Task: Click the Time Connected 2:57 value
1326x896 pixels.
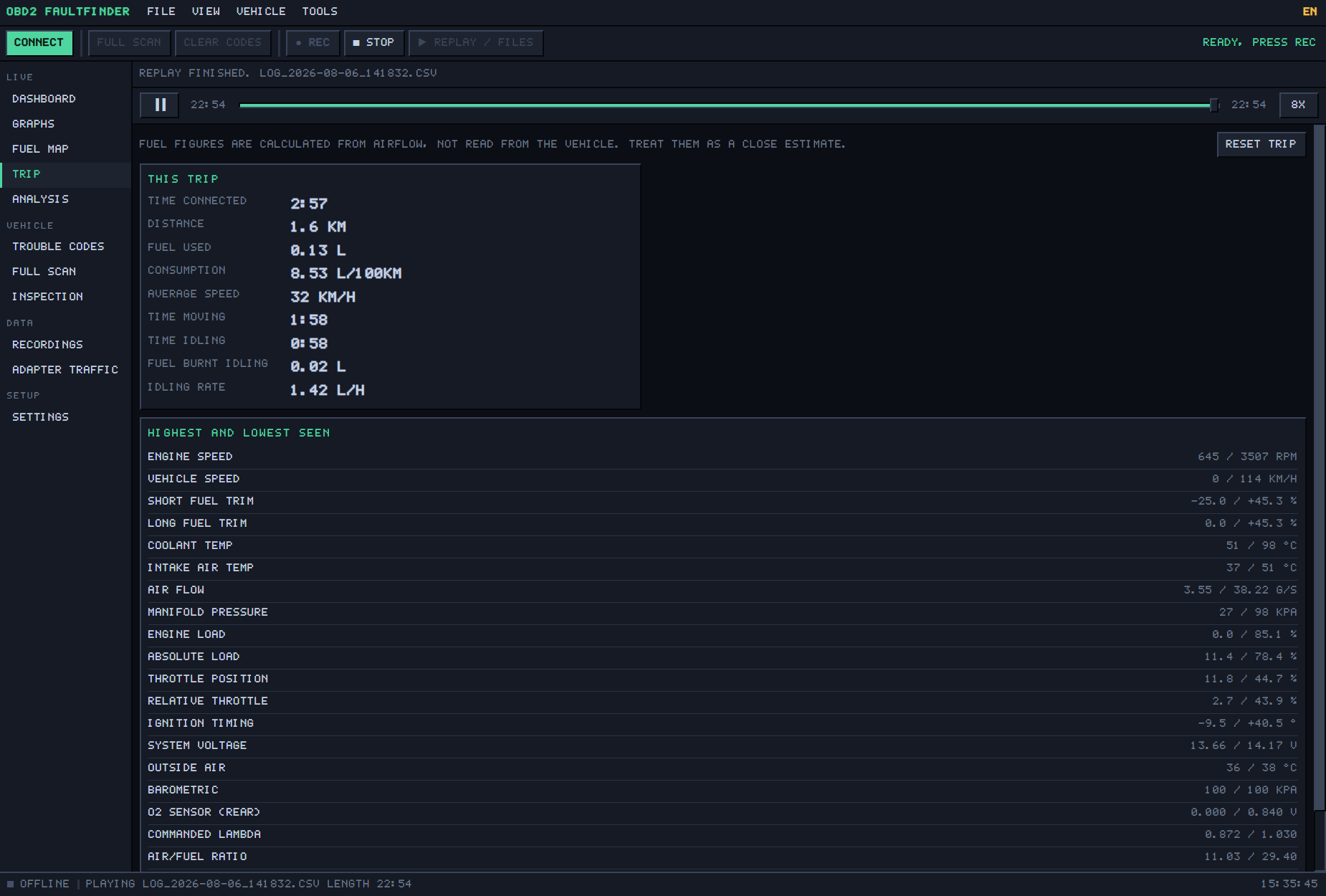Action: tap(309, 204)
